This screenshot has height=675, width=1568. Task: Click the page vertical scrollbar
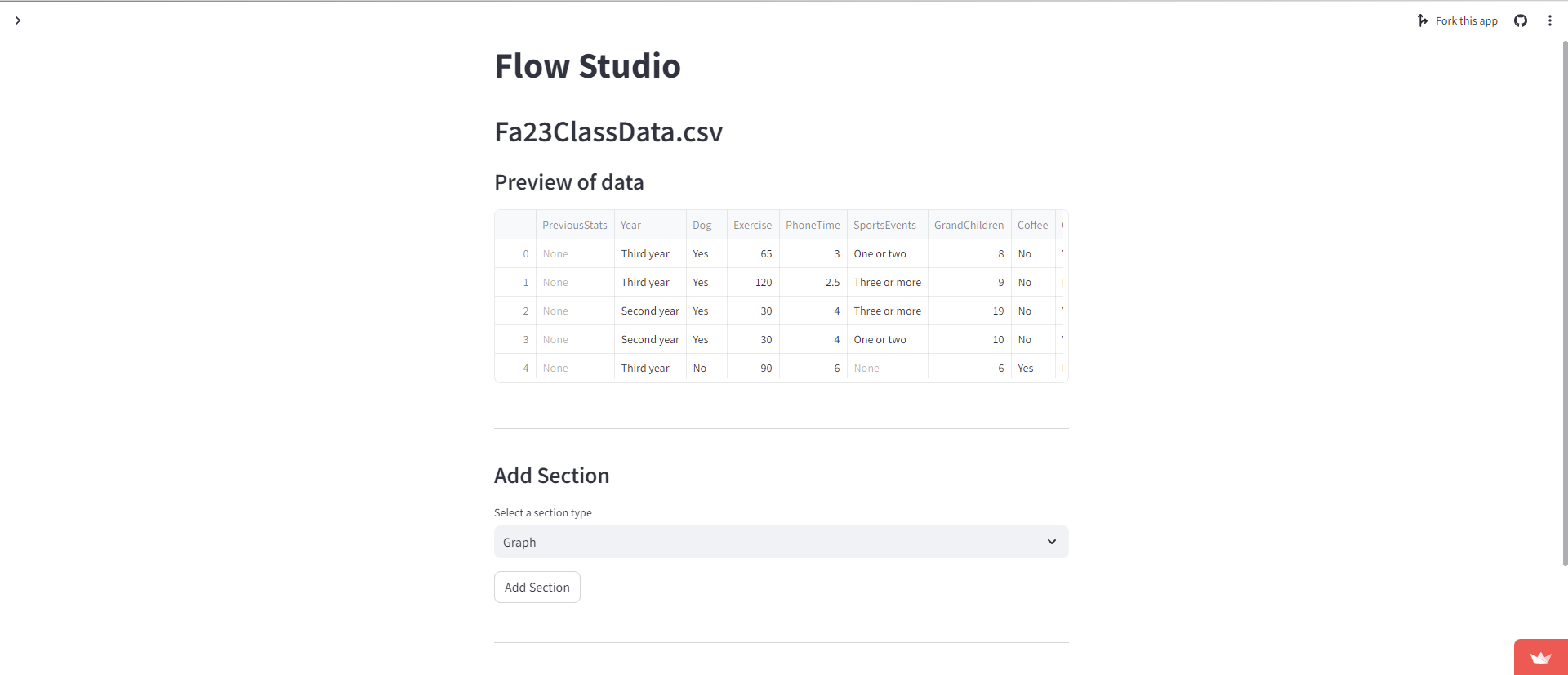[x=1564, y=302]
